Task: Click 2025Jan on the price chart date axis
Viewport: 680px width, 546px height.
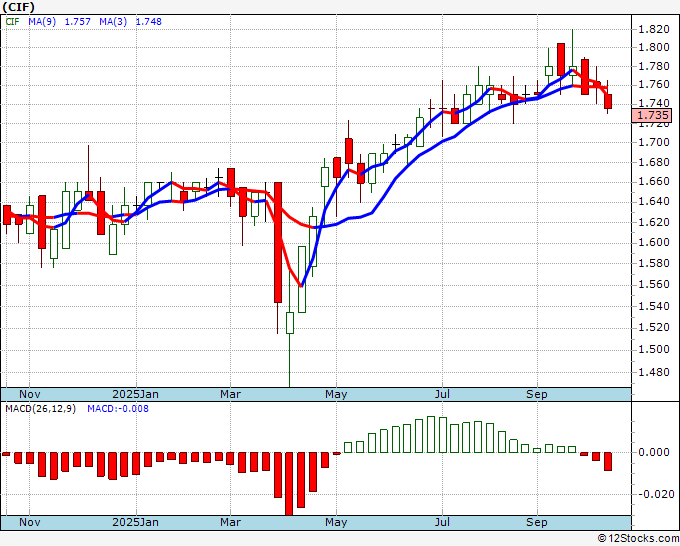Action: tap(135, 394)
